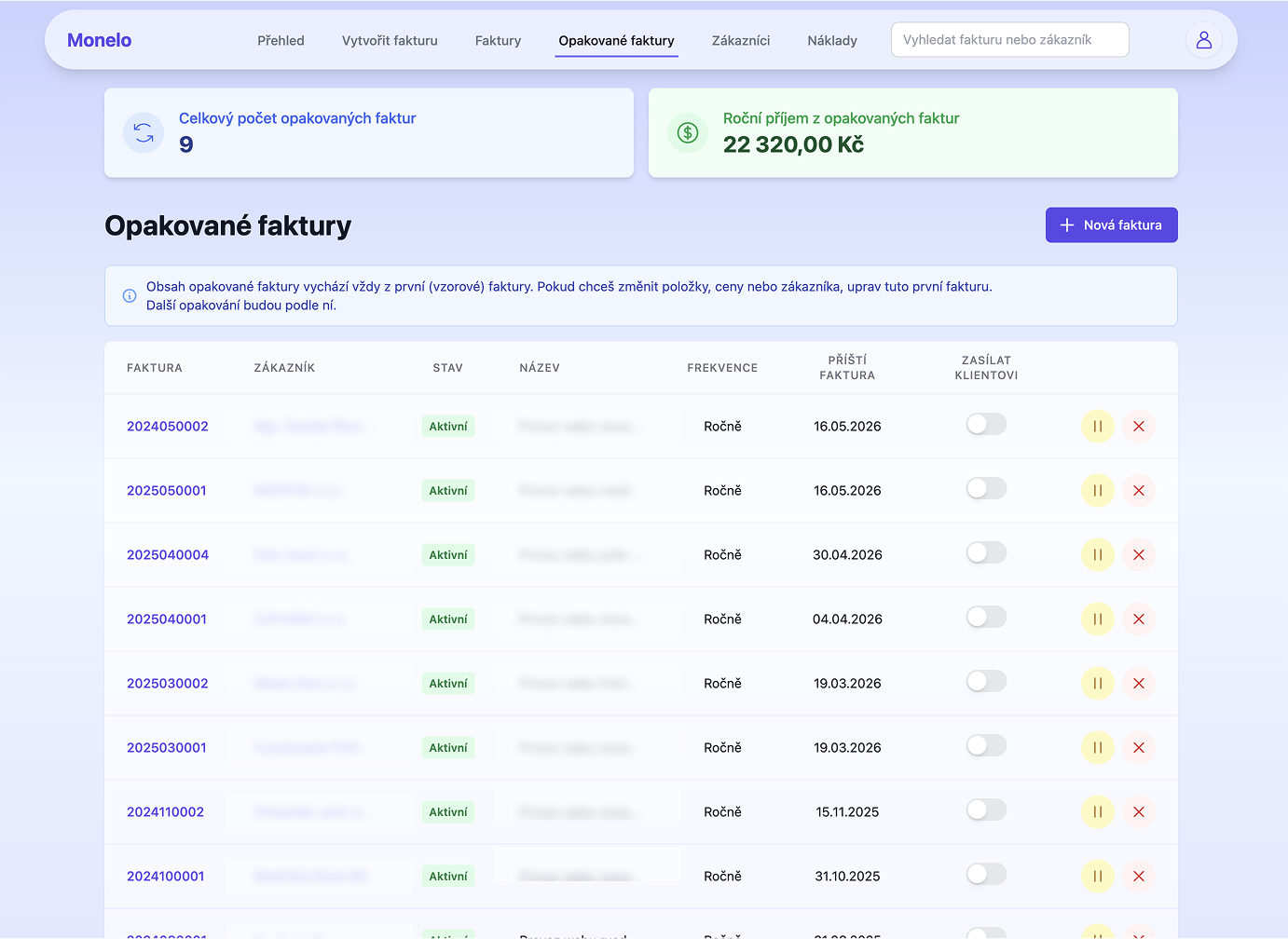Delete recurring invoice 2025040001
1288x939 pixels.
pos(1139,619)
